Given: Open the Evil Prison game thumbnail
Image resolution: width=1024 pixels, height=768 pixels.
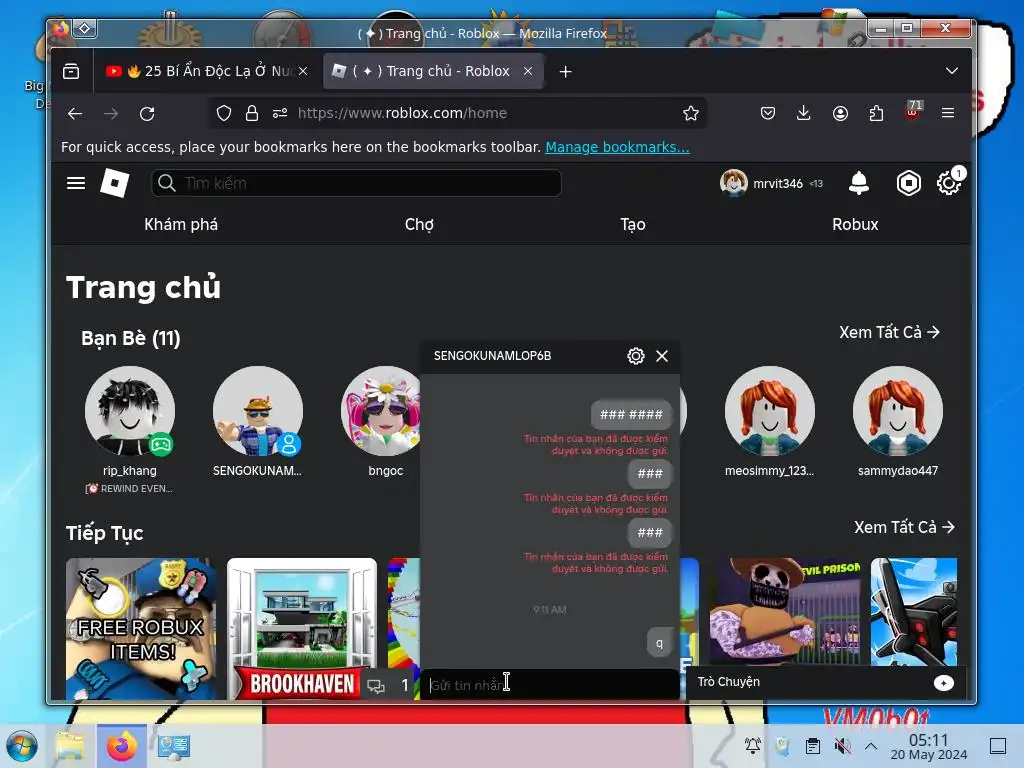Looking at the screenshot, I should (x=785, y=611).
